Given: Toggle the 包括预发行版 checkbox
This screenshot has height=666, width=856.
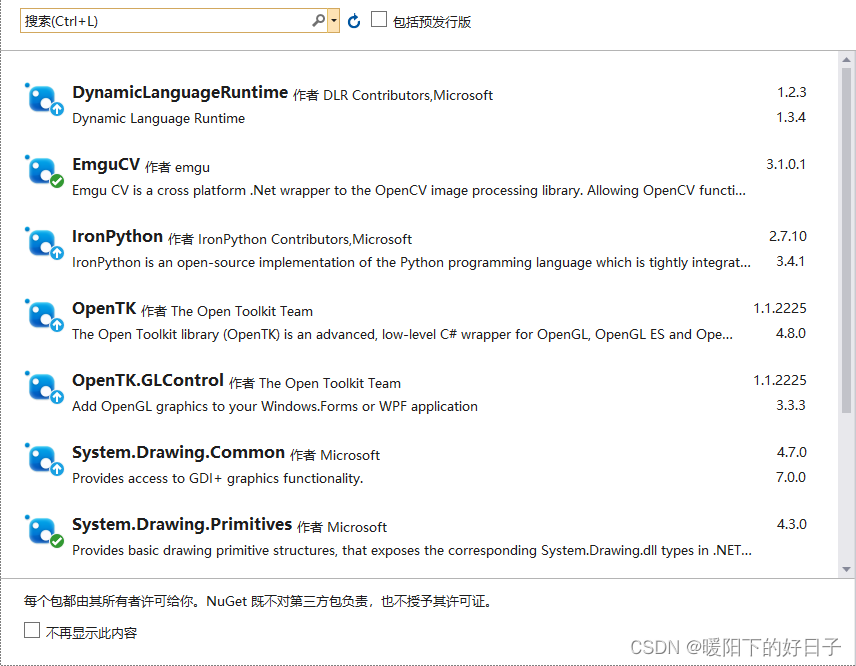Looking at the screenshot, I should [x=379, y=19].
